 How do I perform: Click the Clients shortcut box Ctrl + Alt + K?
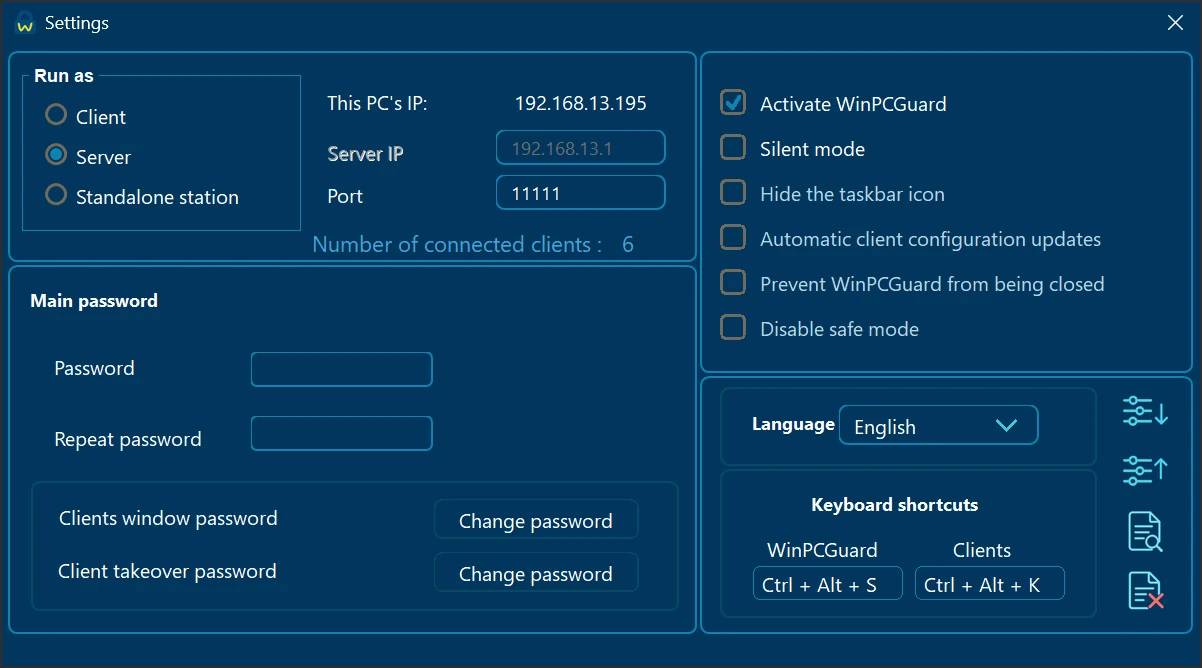[x=990, y=584]
